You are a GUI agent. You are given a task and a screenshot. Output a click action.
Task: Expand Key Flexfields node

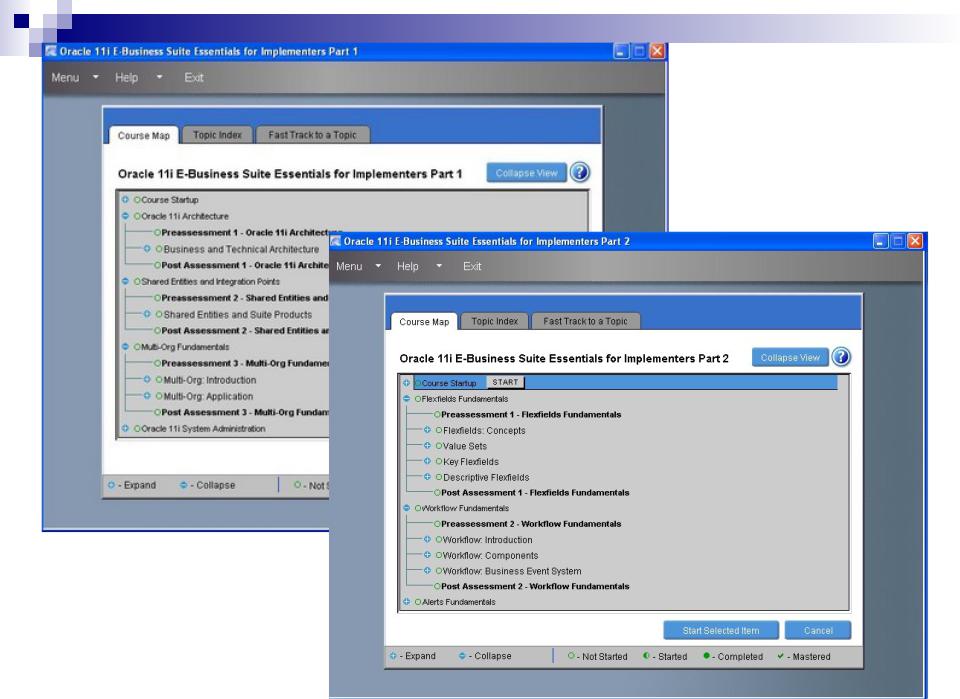[x=427, y=461]
